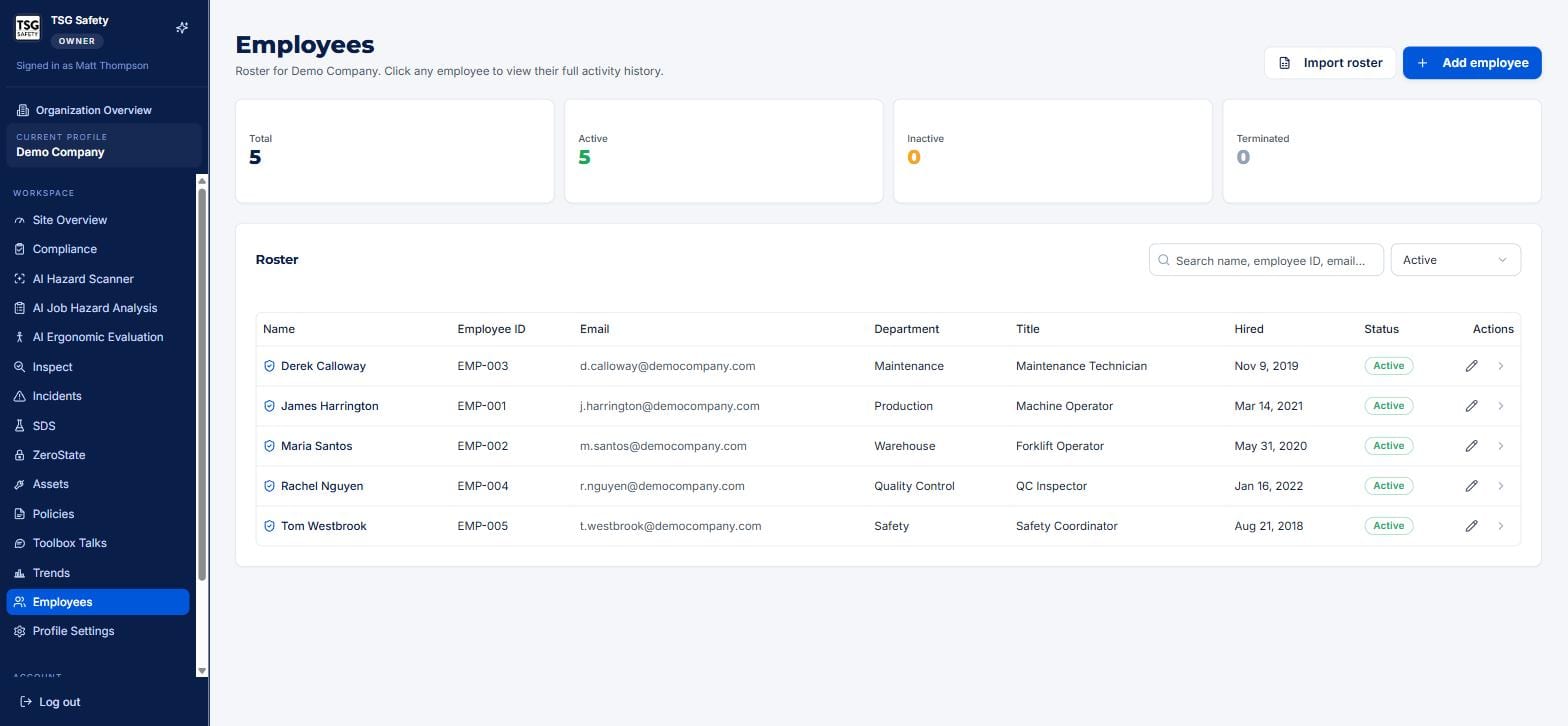Click the Assets wrench icon
The height and width of the screenshot is (726, 1568).
(19, 484)
